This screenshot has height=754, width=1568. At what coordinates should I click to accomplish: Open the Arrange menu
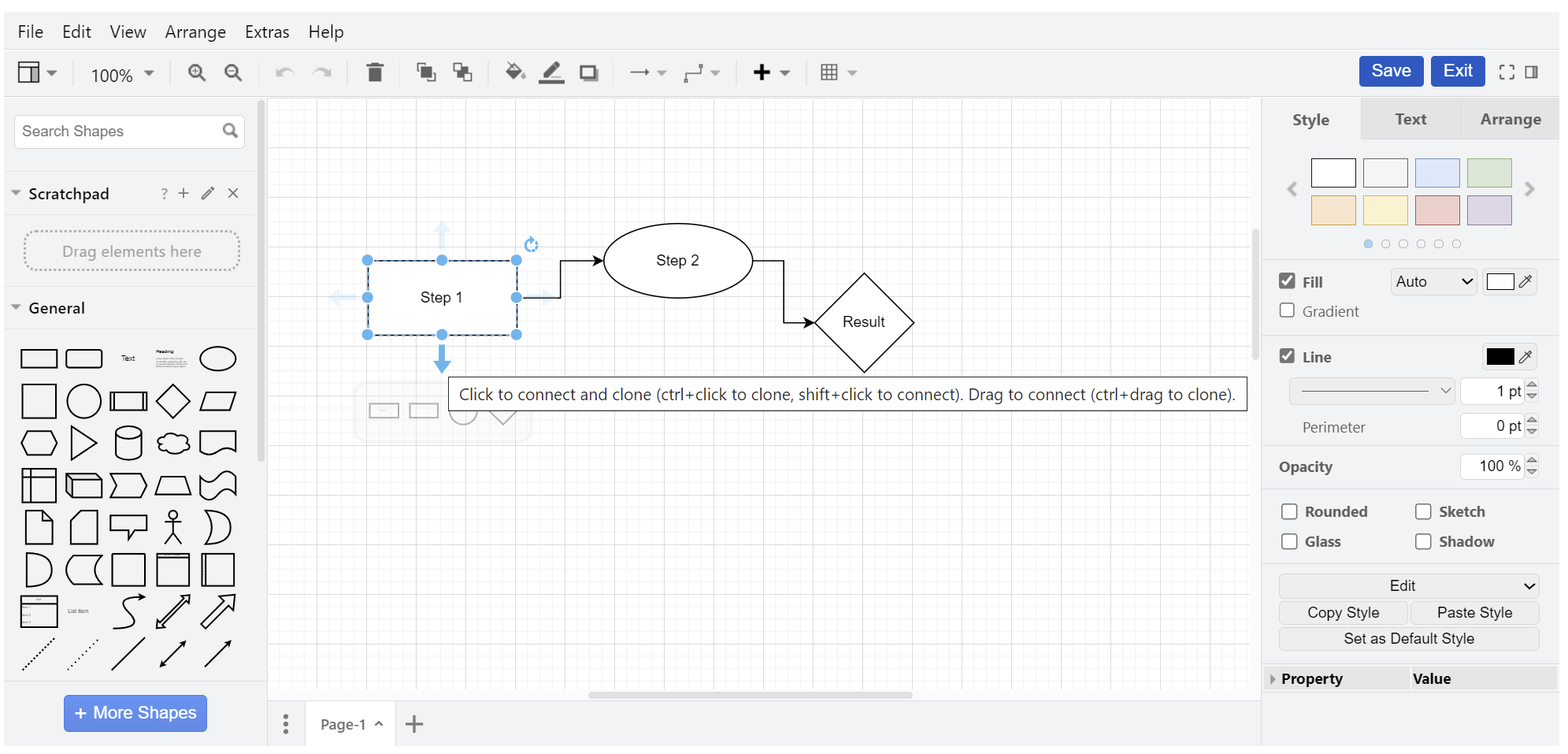pyautogui.click(x=195, y=32)
